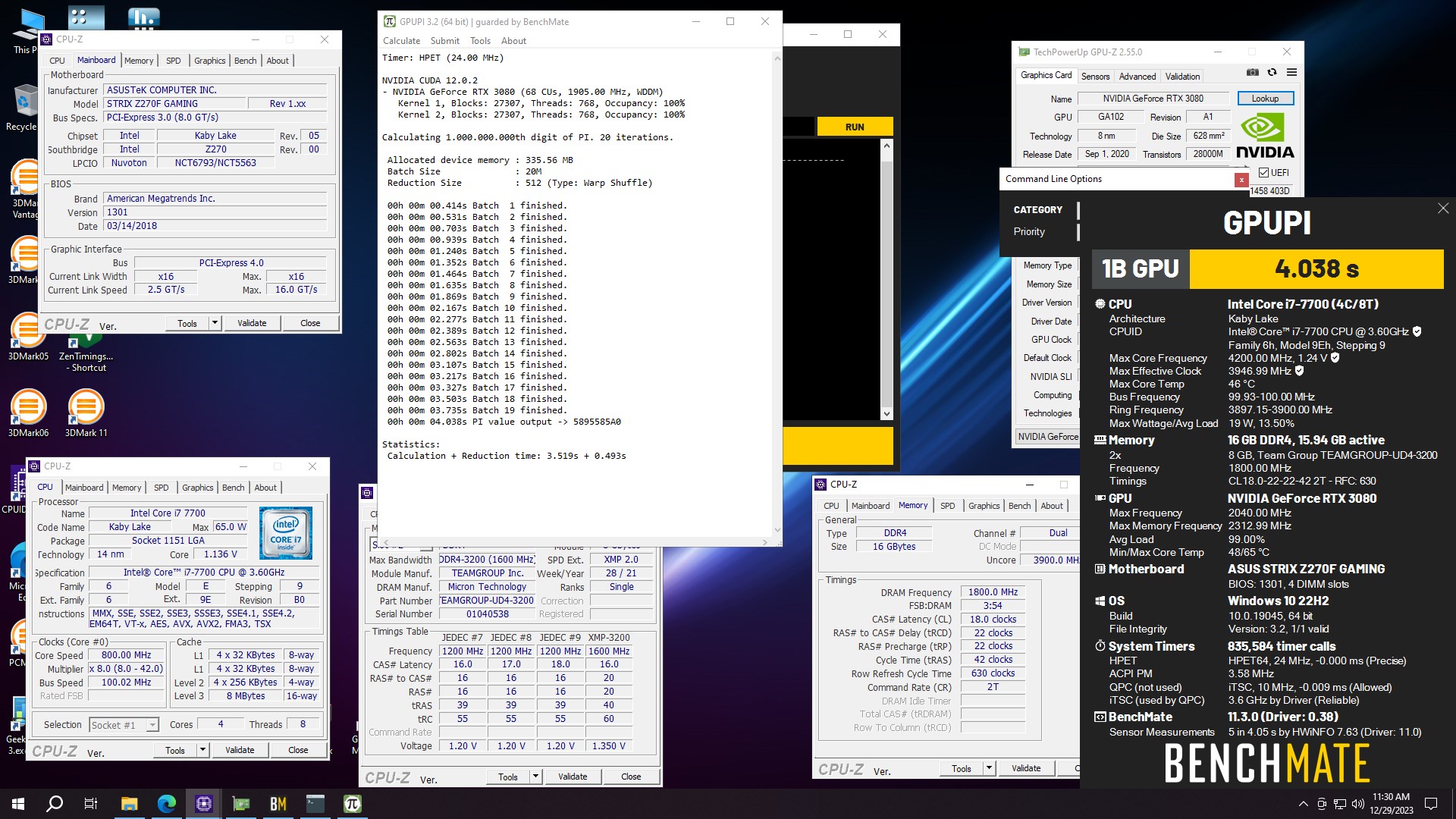Open the About menu in GPUPI
Viewport: 1456px width, 819px height.
point(513,41)
